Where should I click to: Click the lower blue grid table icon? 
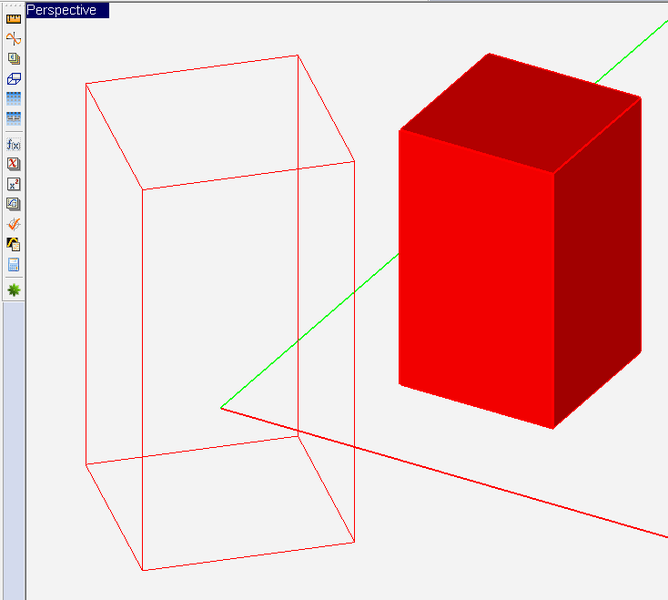[x=14, y=118]
